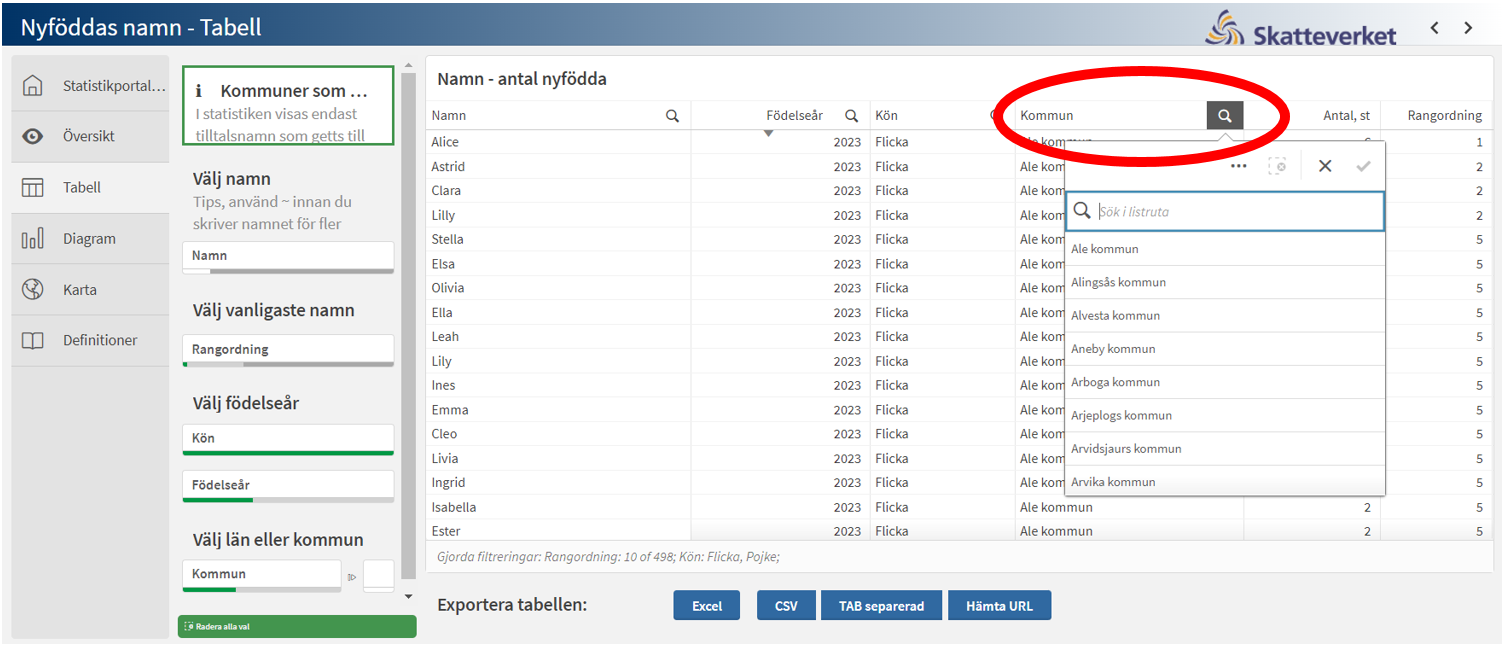Cancel selection with the X icon
The height and width of the screenshot is (648, 1505).
1325,166
